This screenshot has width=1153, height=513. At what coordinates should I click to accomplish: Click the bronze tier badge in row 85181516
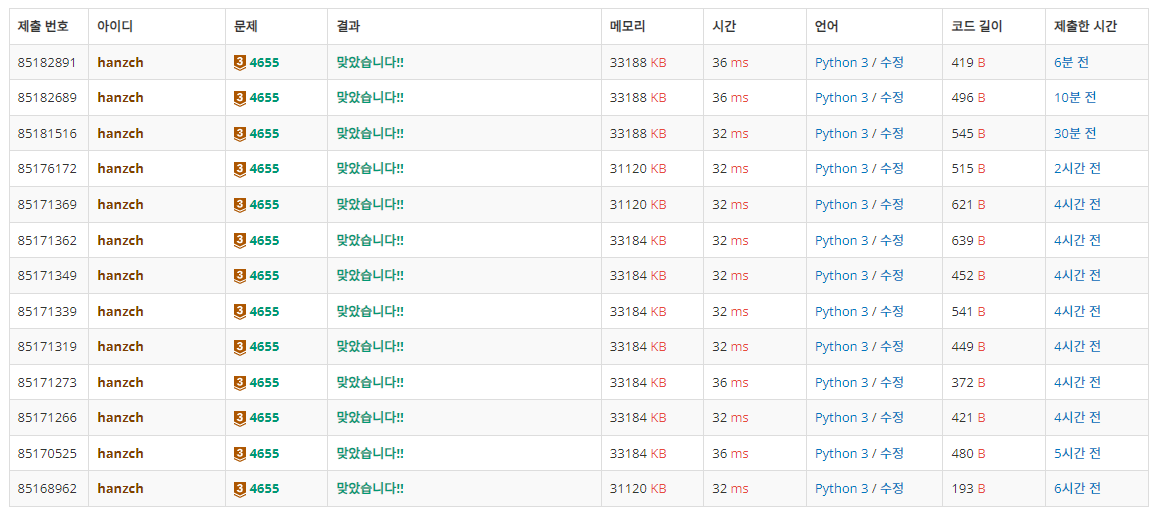tap(240, 134)
